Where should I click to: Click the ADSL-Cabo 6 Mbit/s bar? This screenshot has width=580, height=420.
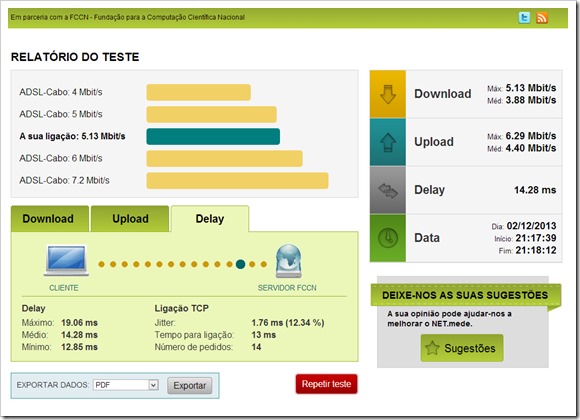point(225,159)
